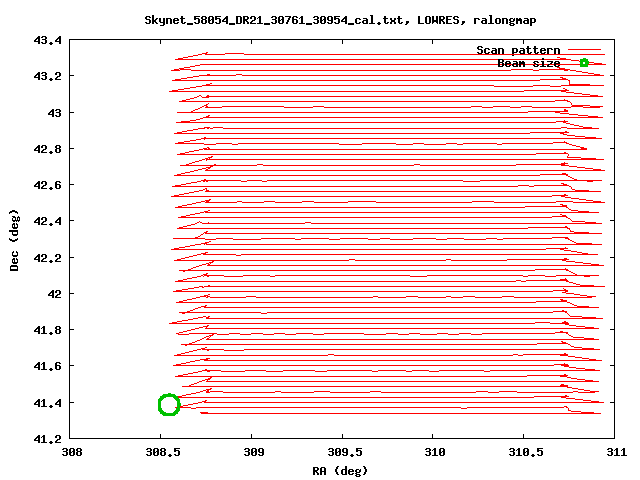Click the large green beam circle near 41.4
Screen dimensions: 640x480
(169, 404)
